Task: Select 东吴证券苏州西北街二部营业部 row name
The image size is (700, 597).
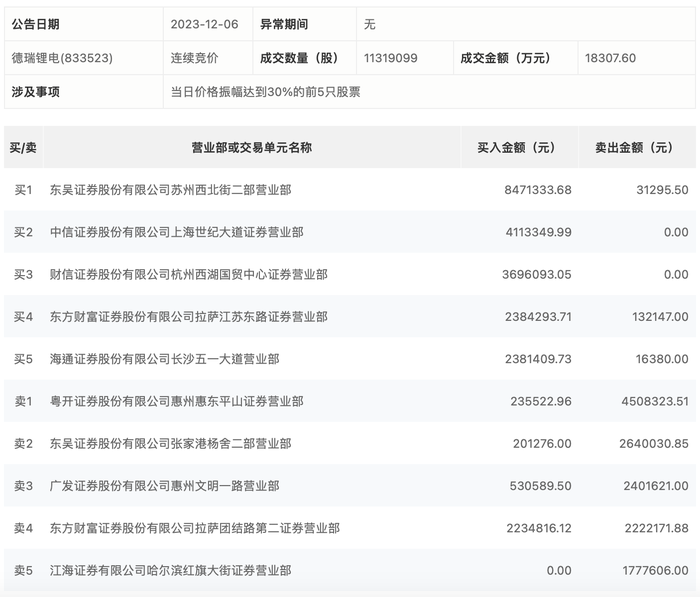Action: point(171,190)
